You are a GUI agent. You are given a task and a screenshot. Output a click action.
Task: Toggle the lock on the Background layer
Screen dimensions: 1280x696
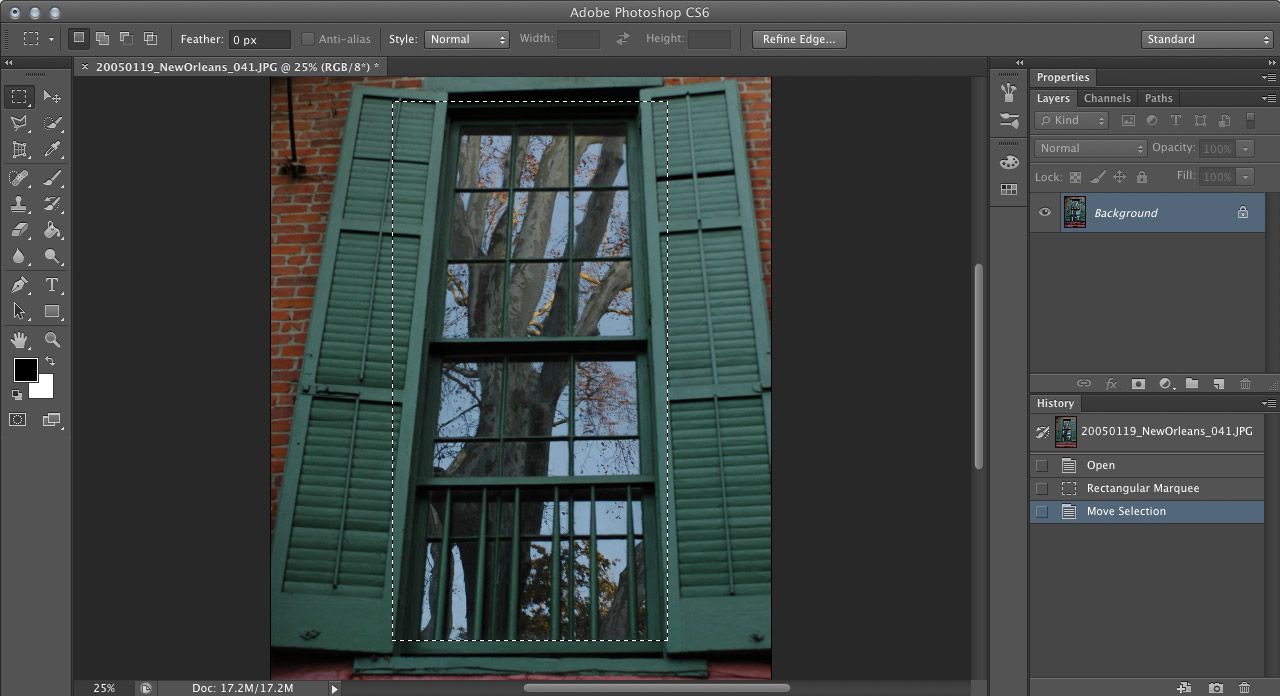point(1243,213)
